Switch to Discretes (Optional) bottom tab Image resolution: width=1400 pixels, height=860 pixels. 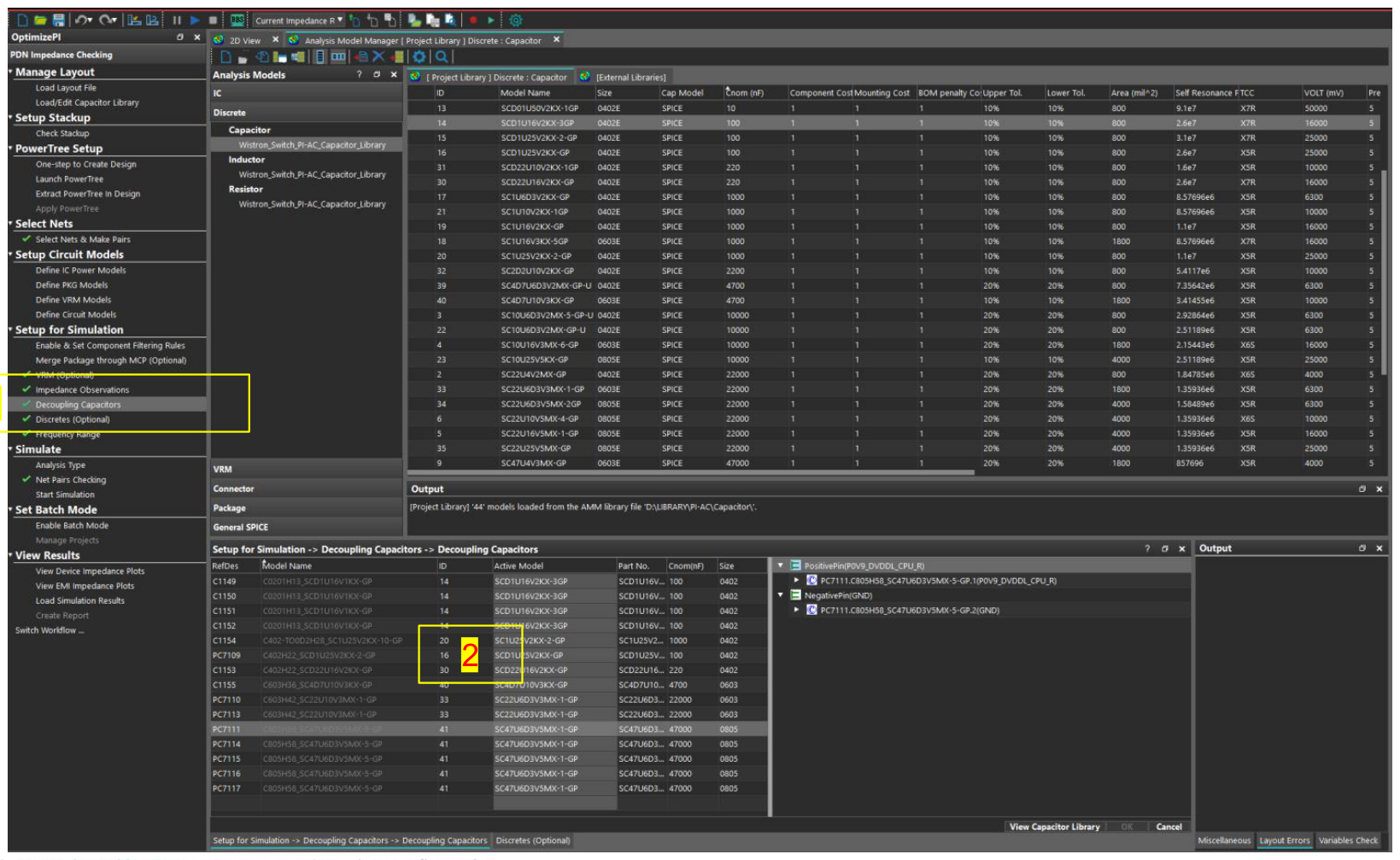coord(533,840)
